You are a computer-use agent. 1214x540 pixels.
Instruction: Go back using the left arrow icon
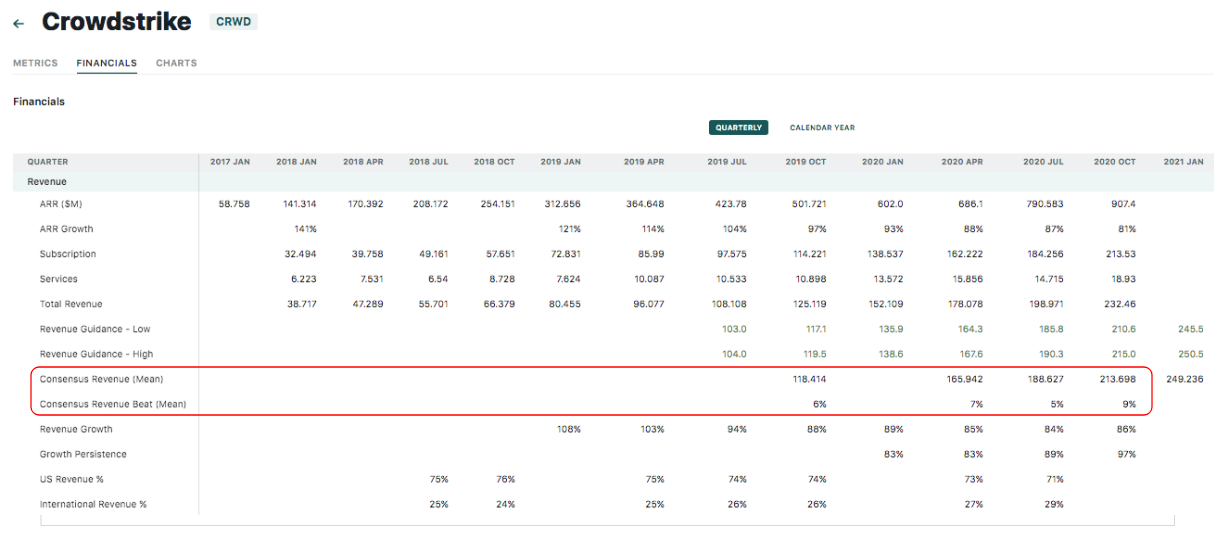pos(18,23)
